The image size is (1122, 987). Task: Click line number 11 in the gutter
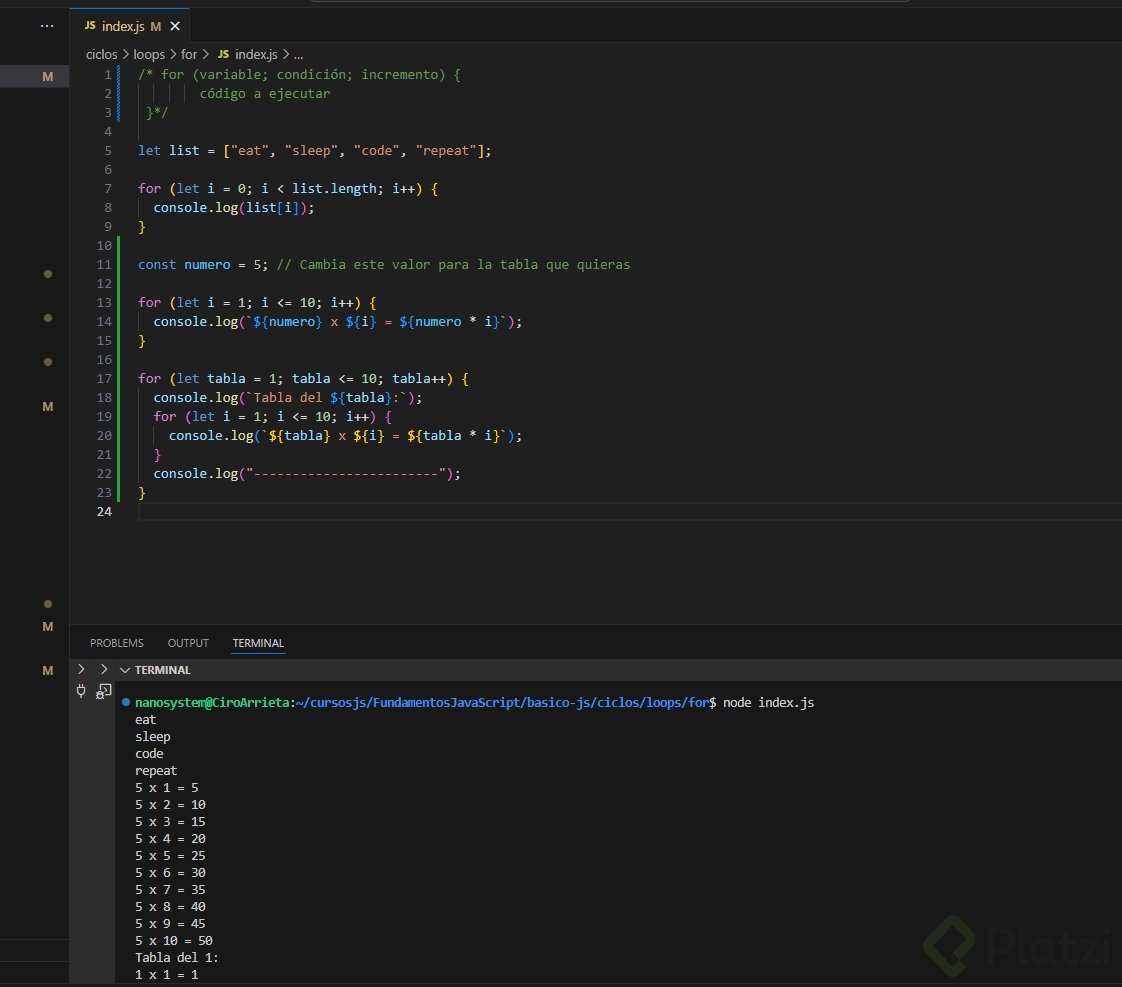point(105,265)
